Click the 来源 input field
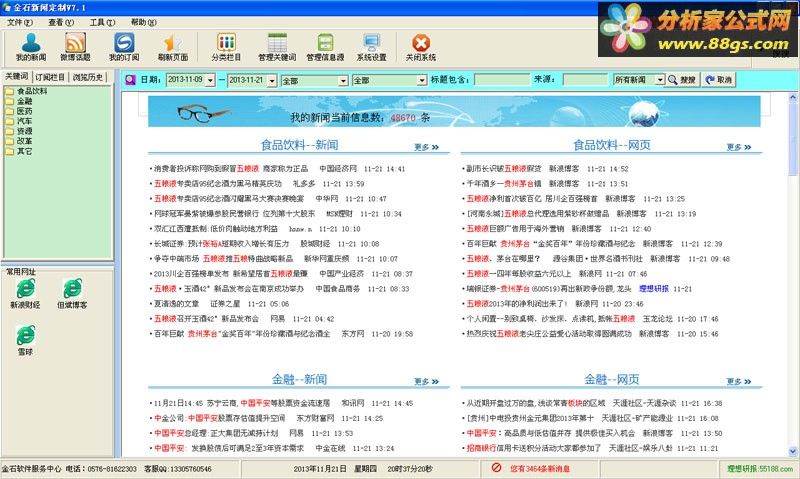The image size is (800, 479). (586, 80)
